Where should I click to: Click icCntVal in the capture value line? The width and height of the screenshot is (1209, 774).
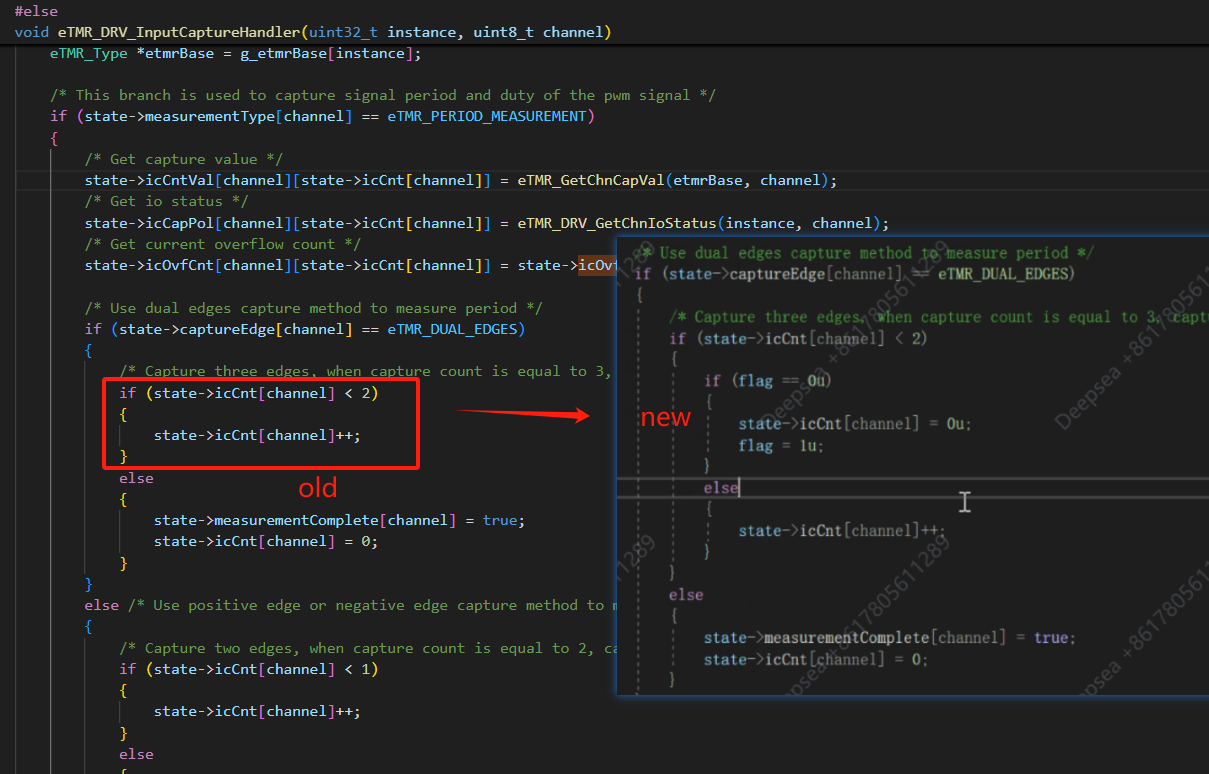click(180, 180)
